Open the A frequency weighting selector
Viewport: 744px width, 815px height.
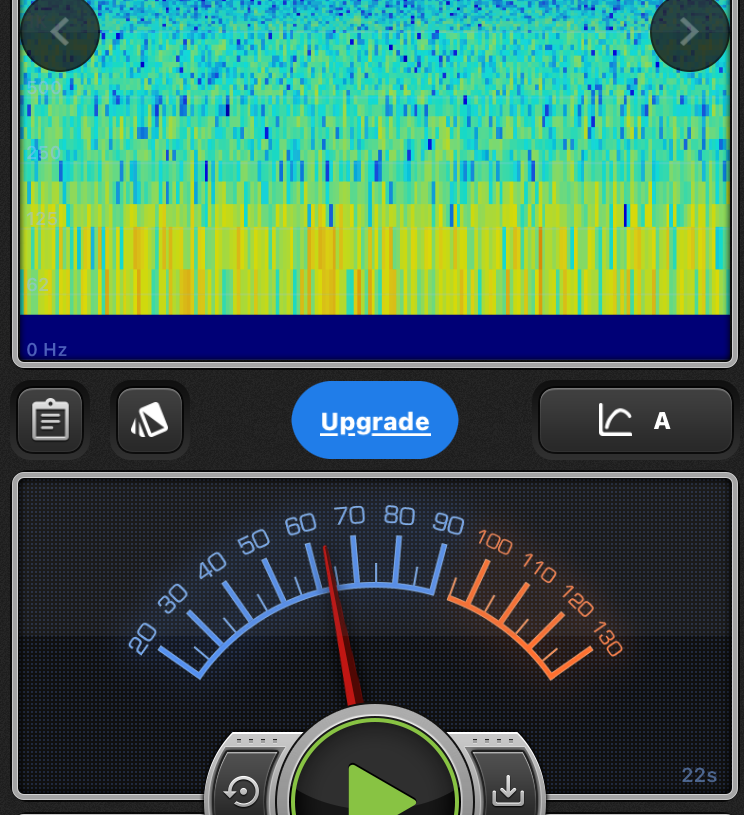660,421
